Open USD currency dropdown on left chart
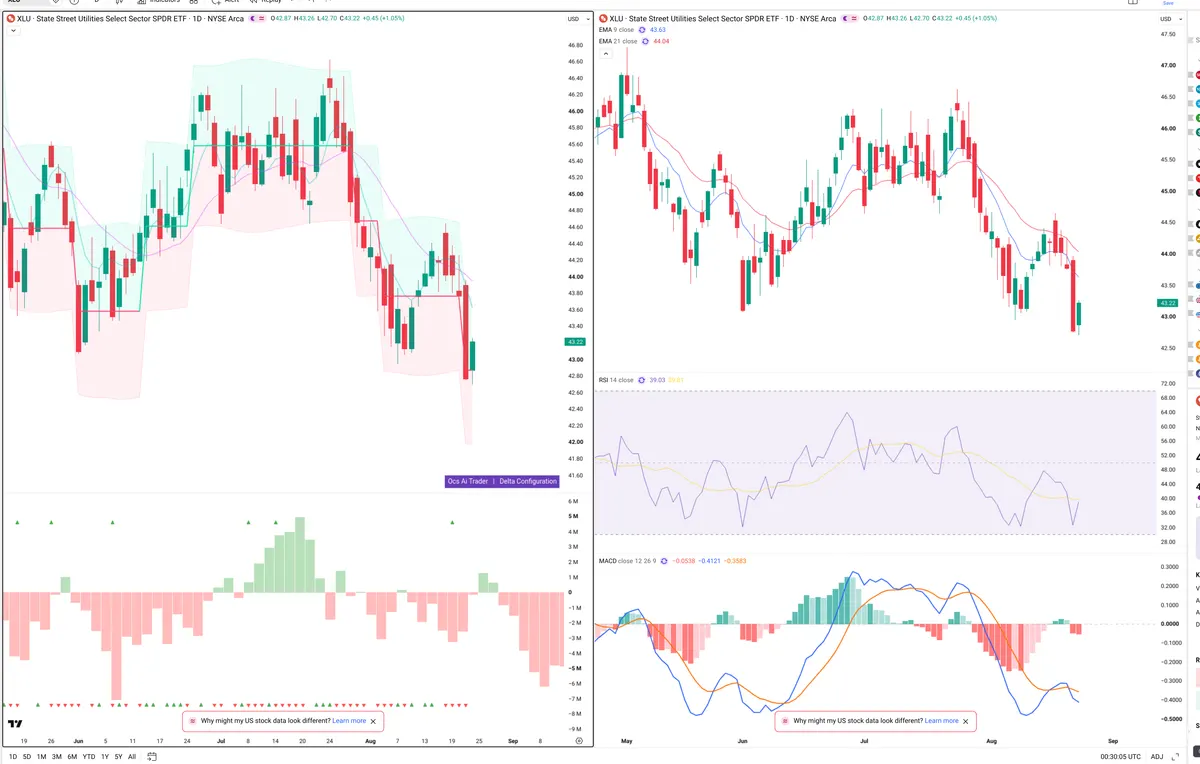The image size is (1200, 764). click(x=577, y=19)
